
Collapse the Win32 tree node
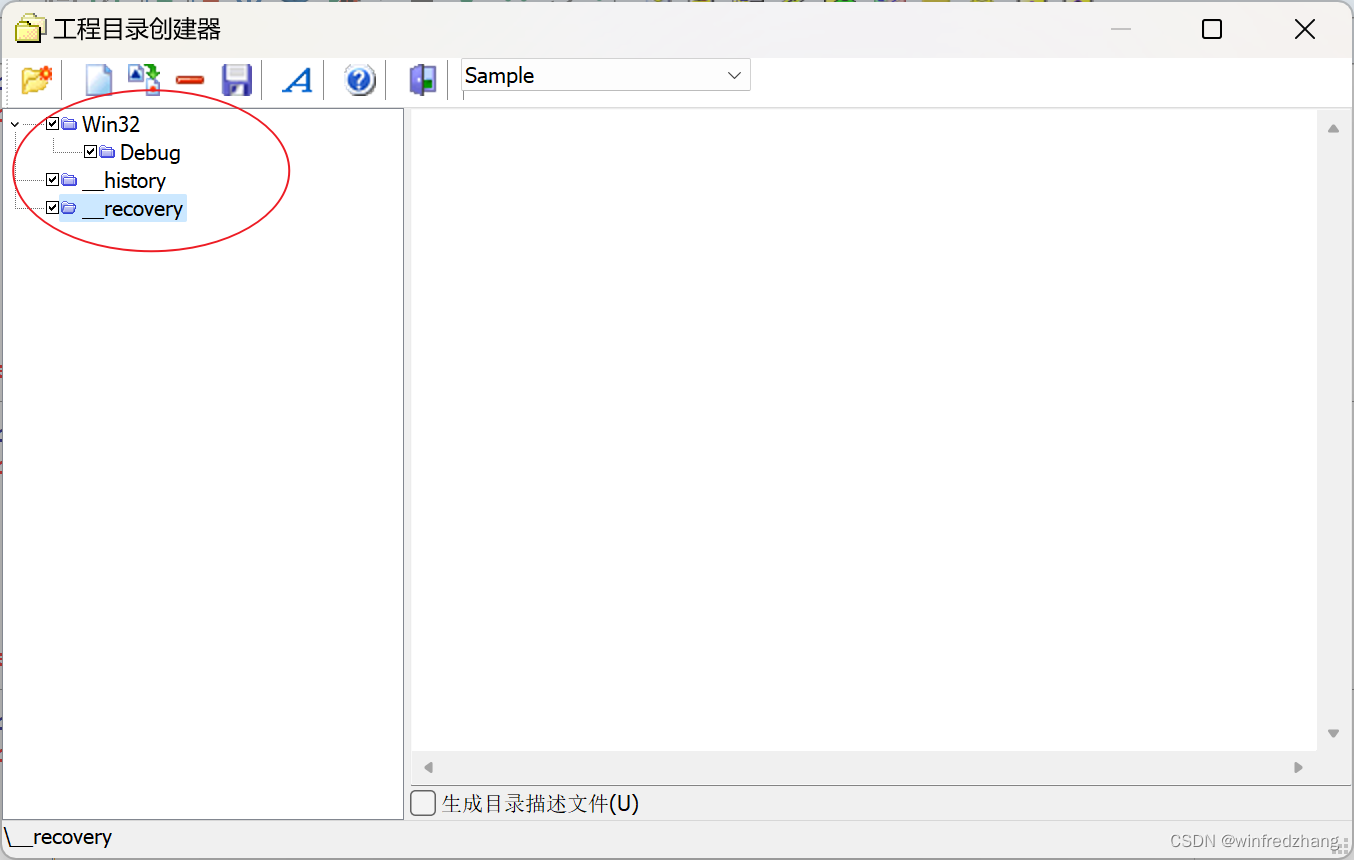tap(15, 125)
